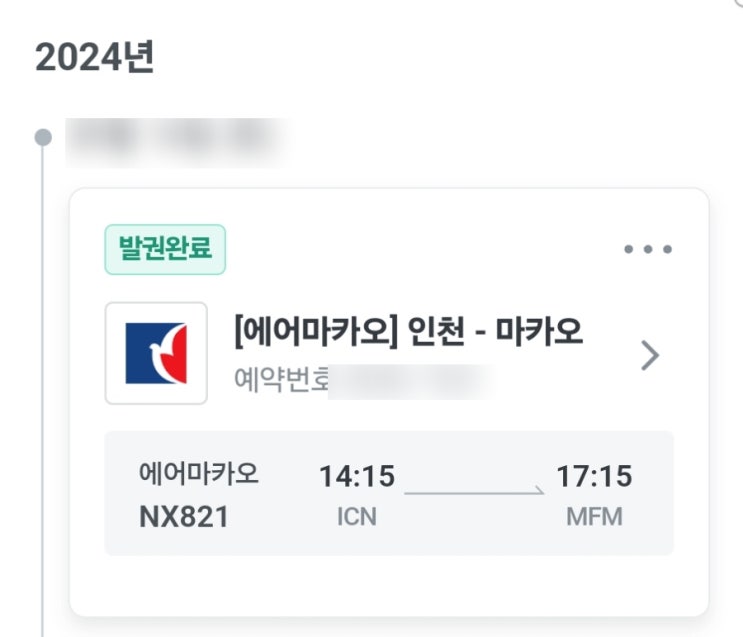This screenshot has height=637, width=743.
Task: Click the 에어마카오 airline name in flight row
Action: [x=198, y=475]
